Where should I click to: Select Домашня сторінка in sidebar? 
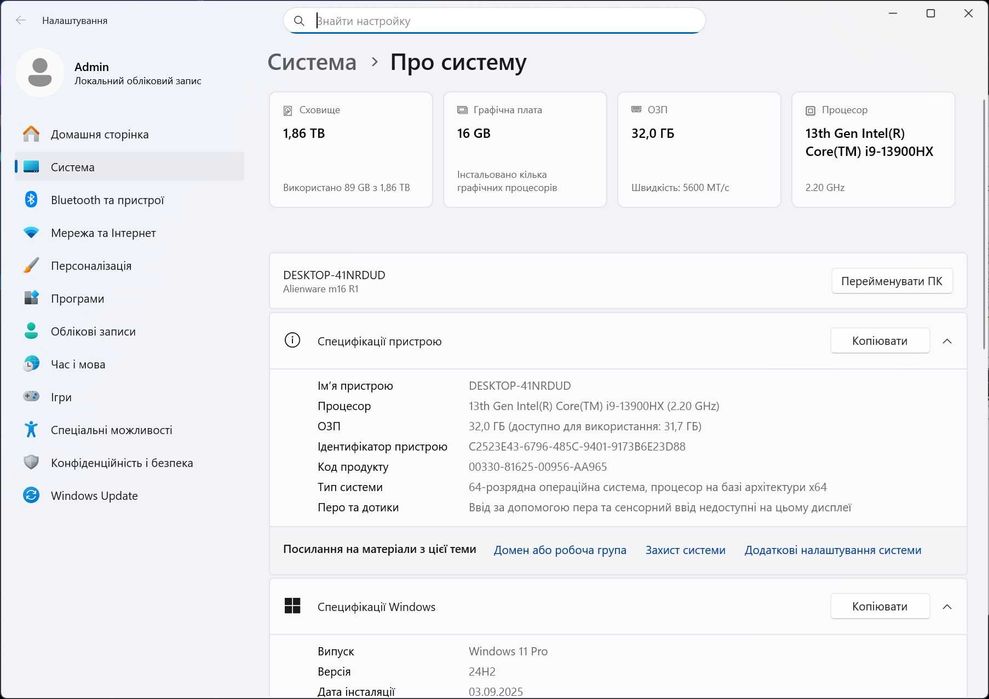tap(99, 134)
